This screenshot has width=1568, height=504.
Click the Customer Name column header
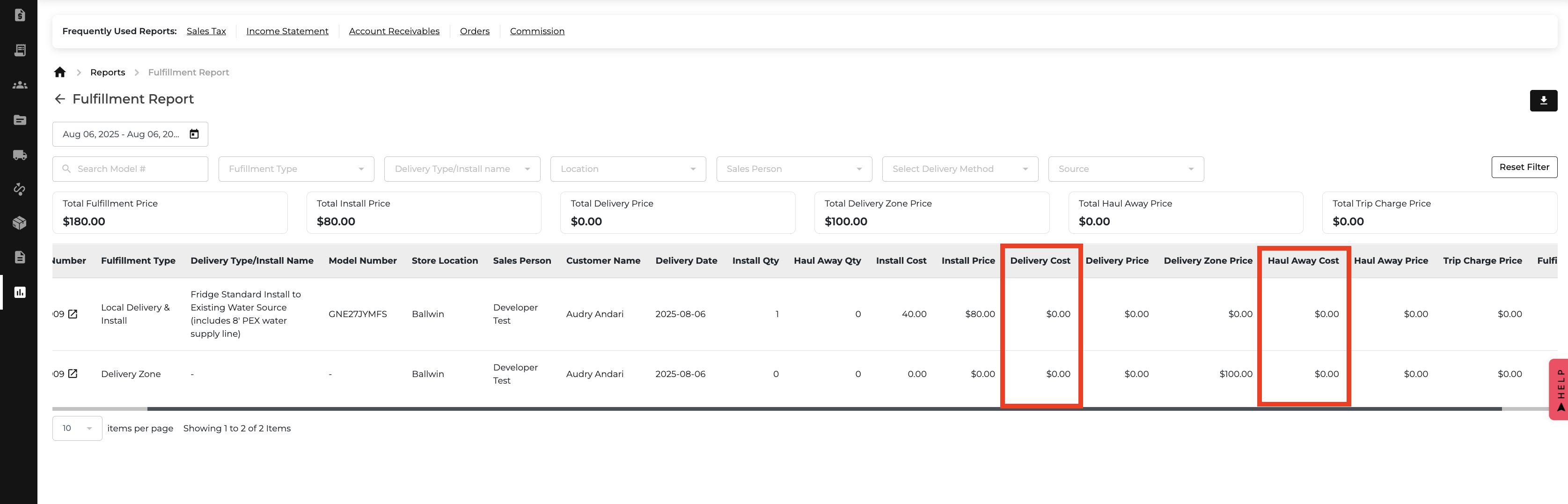(603, 261)
